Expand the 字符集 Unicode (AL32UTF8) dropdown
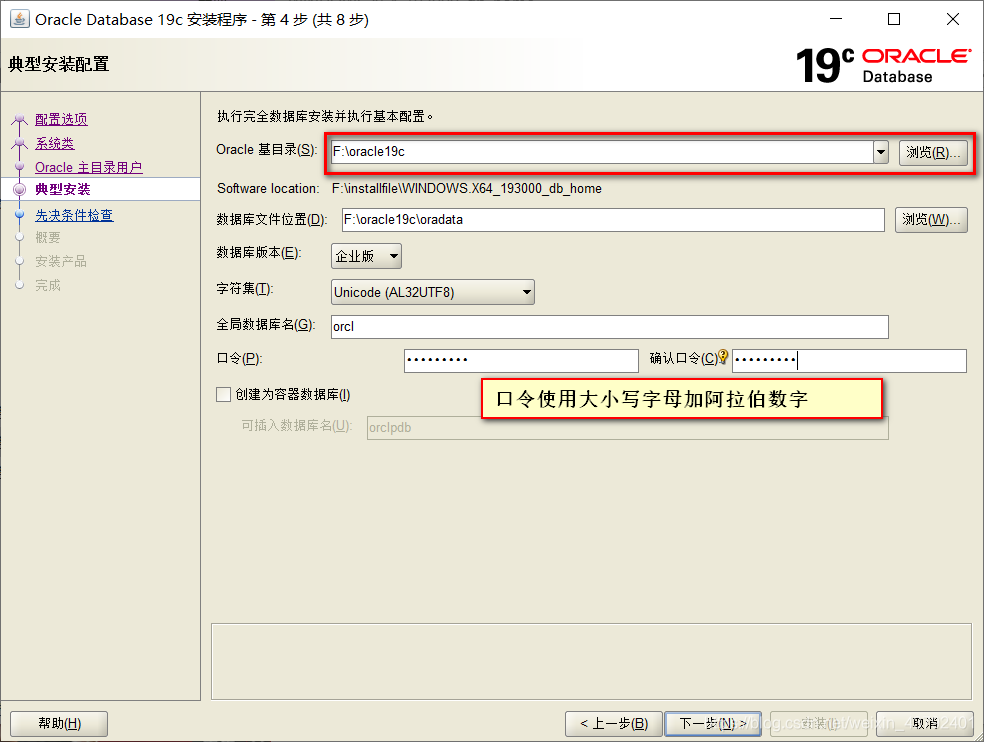This screenshot has height=742, width=984. pos(433,292)
